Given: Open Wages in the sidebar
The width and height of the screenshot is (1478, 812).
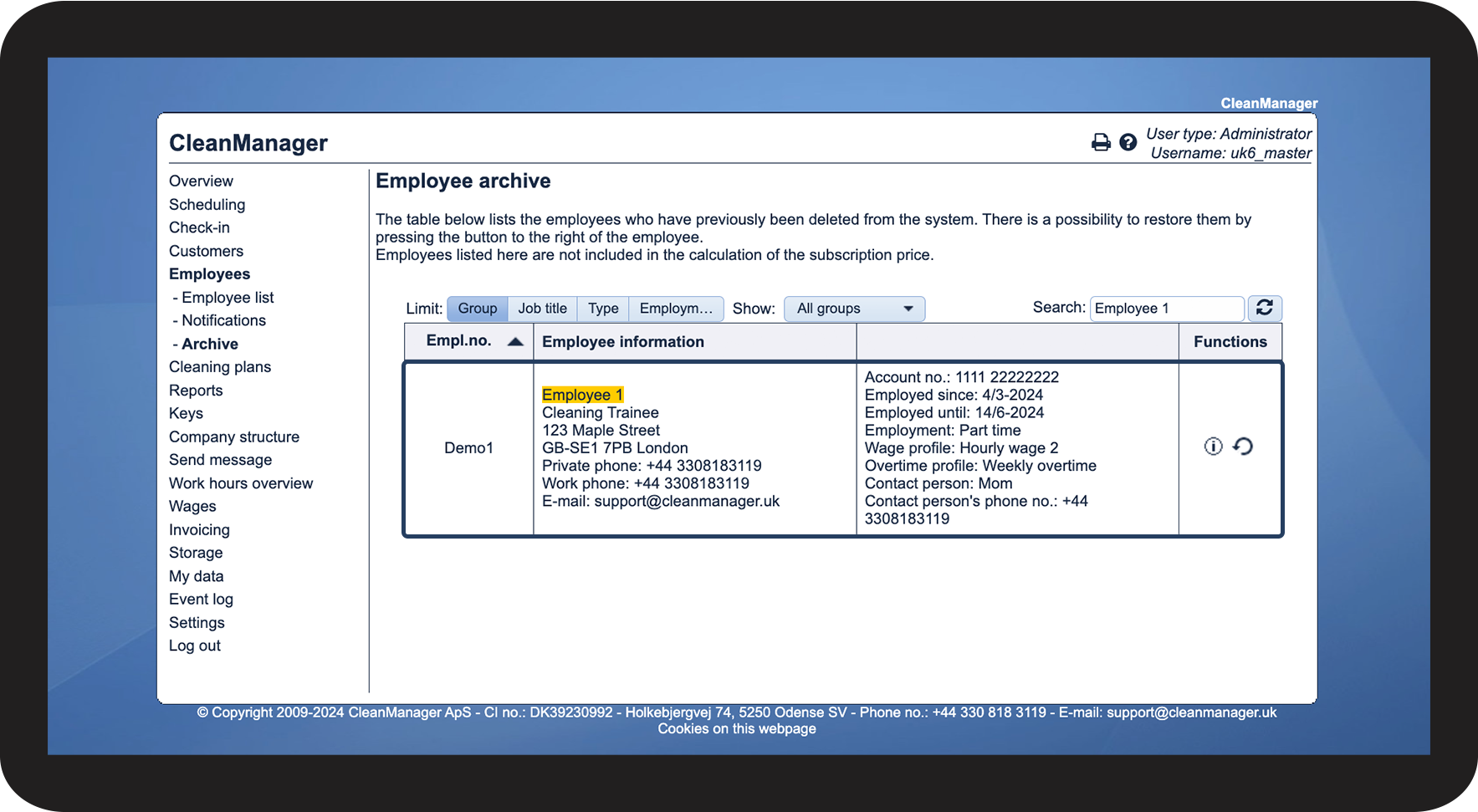Looking at the screenshot, I should 192,507.
